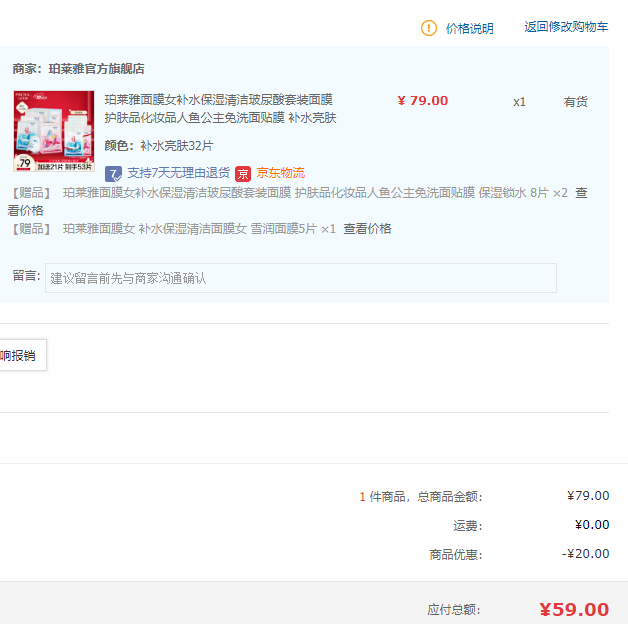Click merchant name 珀莱雅官方旗舰店
Image resolution: width=628 pixels, height=624 pixels.
click(96, 69)
